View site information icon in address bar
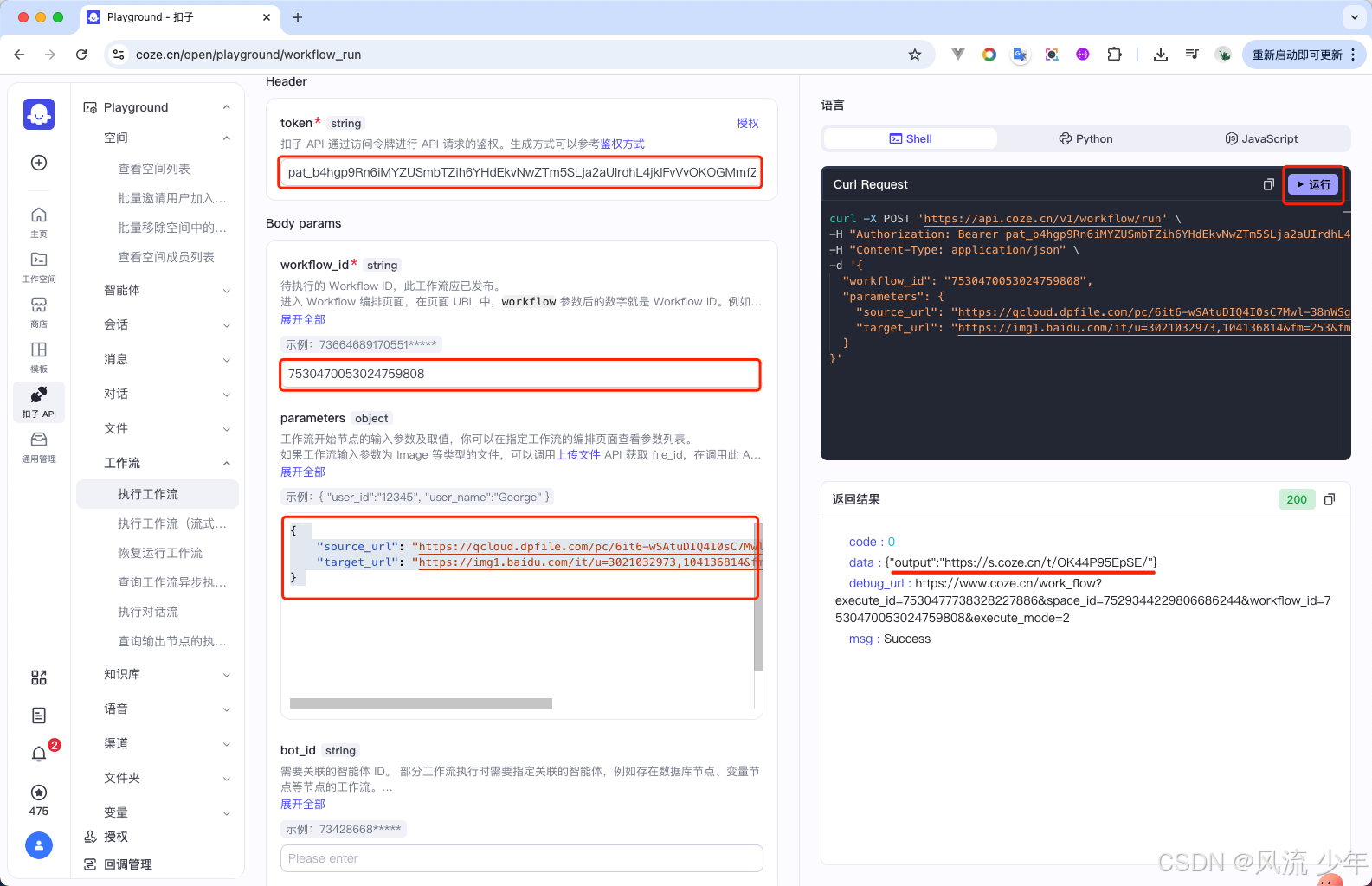Image resolution: width=1372 pixels, height=886 pixels. 119,55
